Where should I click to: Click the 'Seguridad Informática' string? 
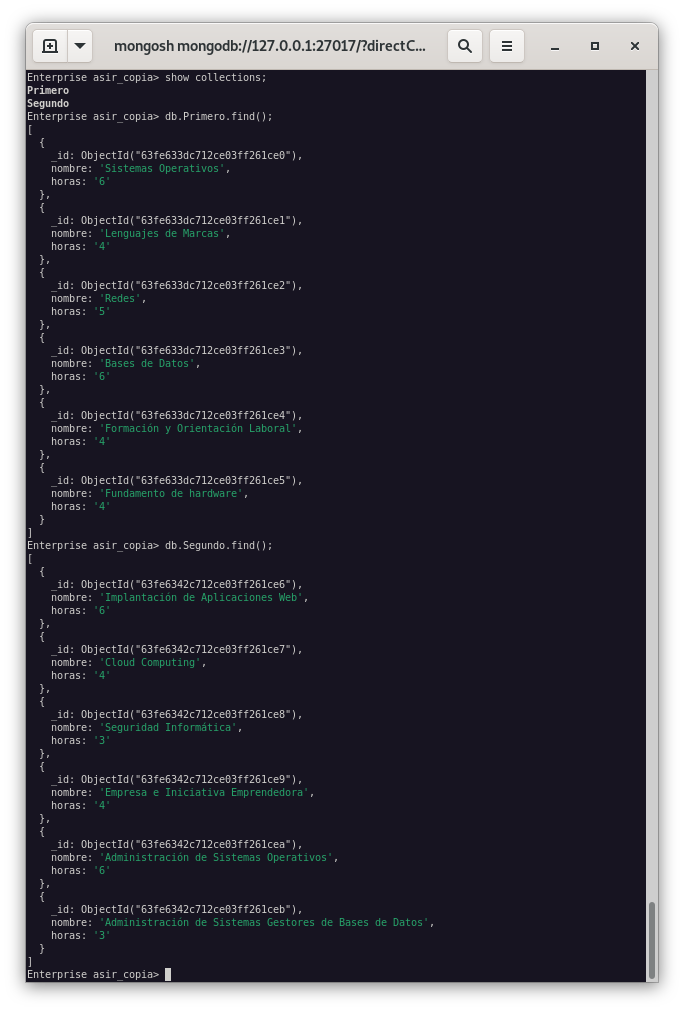coord(168,728)
